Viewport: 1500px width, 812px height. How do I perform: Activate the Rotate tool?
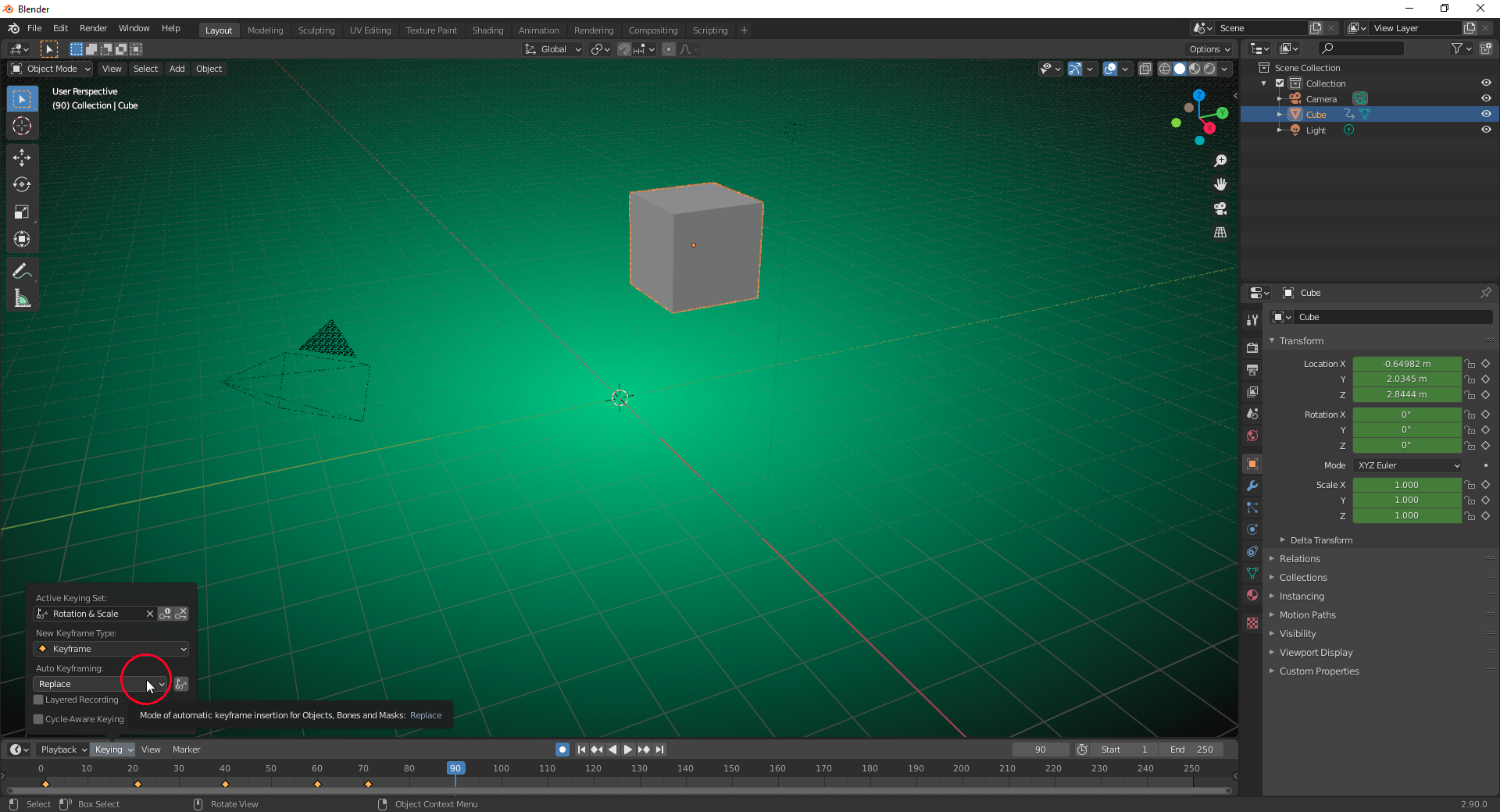22,185
